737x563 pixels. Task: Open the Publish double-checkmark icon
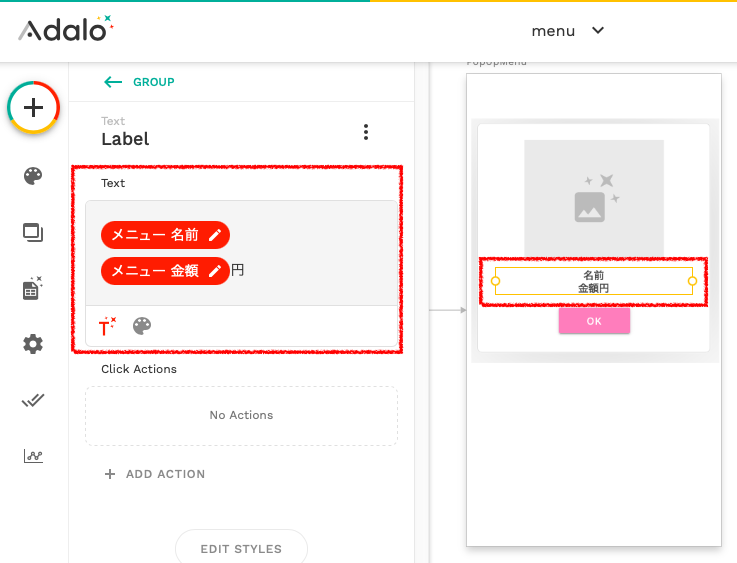pos(33,400)
